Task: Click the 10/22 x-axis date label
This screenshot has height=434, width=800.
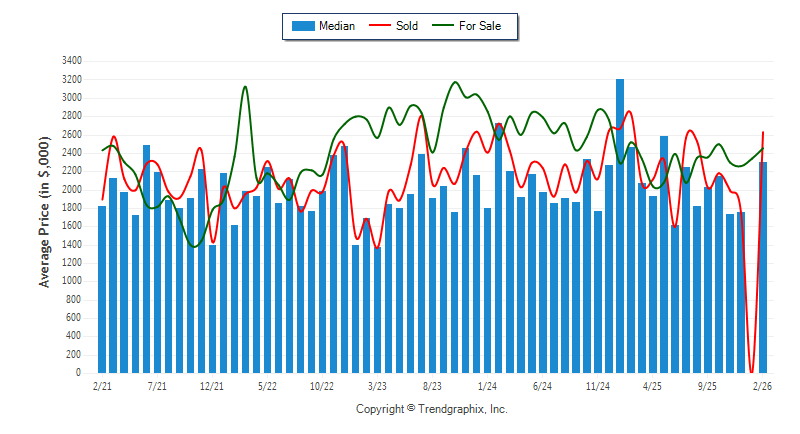Action: pos(322,384)
